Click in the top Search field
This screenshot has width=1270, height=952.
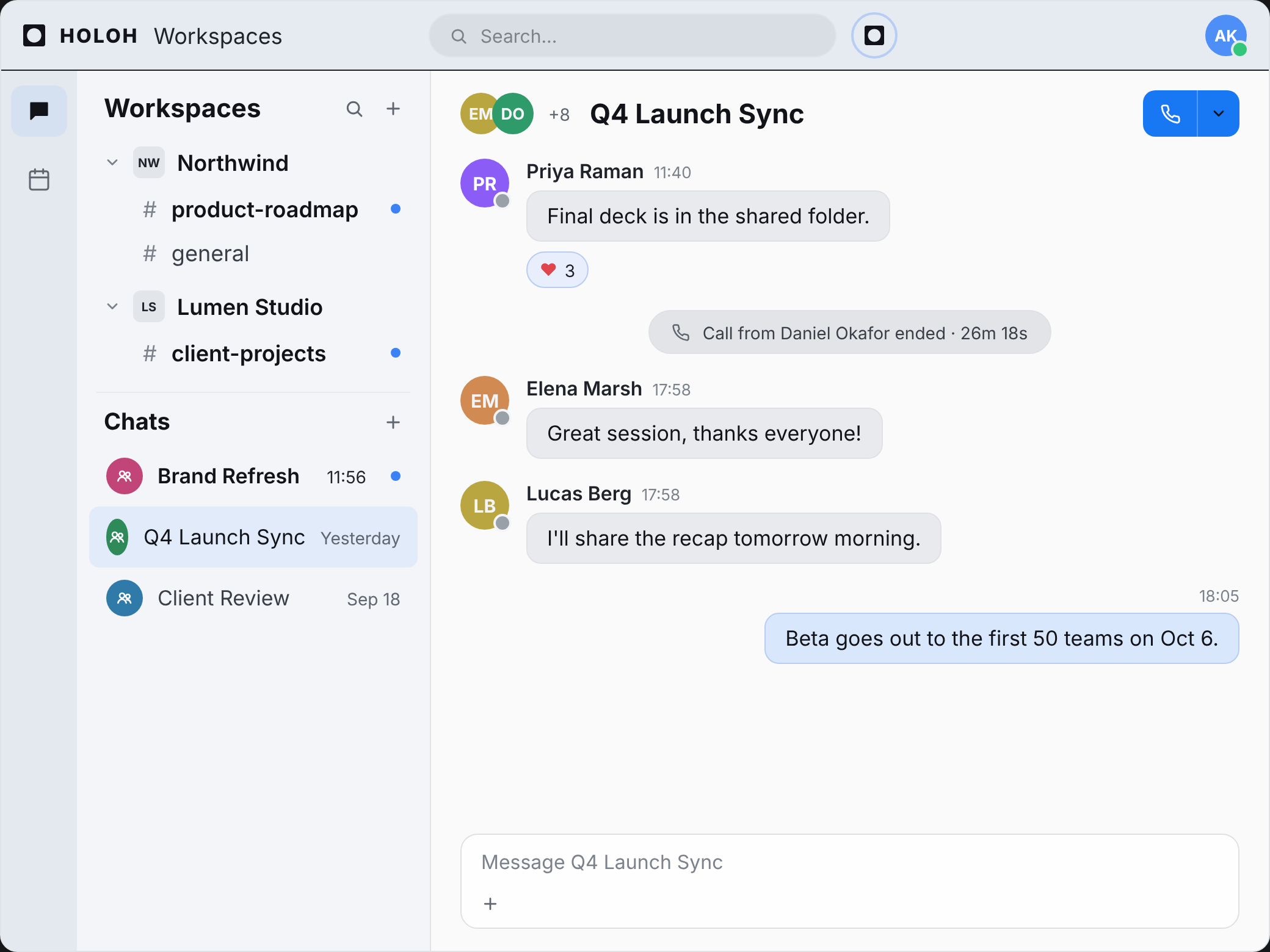[632, 36]
